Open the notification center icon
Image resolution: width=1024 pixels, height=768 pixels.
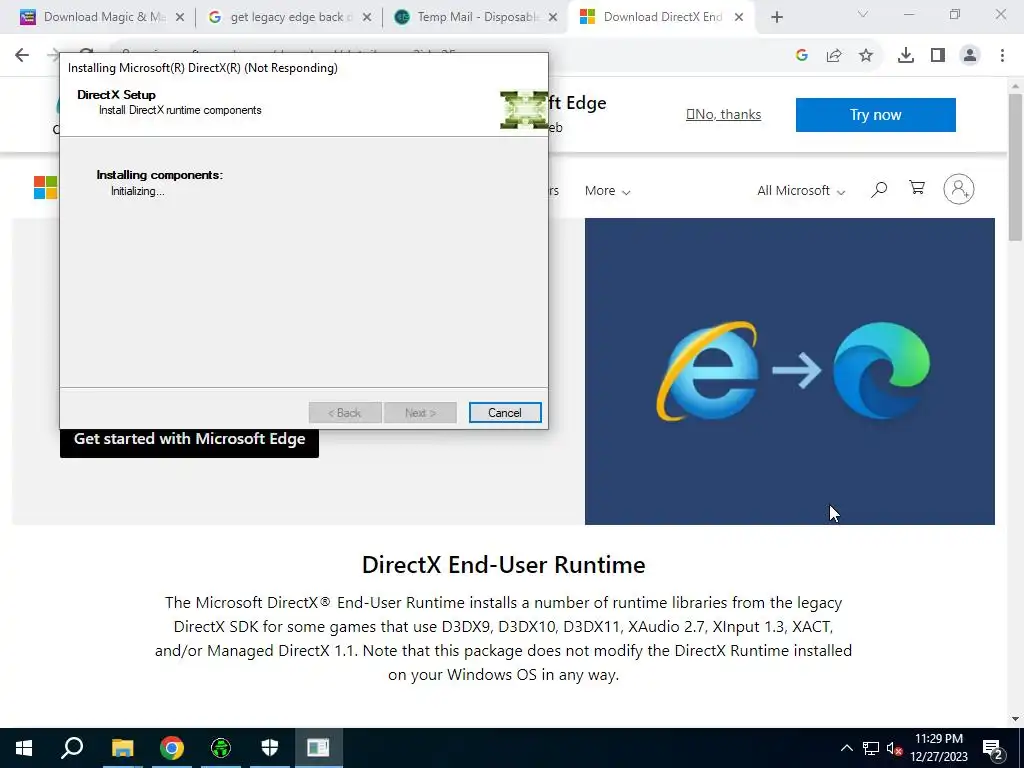[x=992, y=748]
